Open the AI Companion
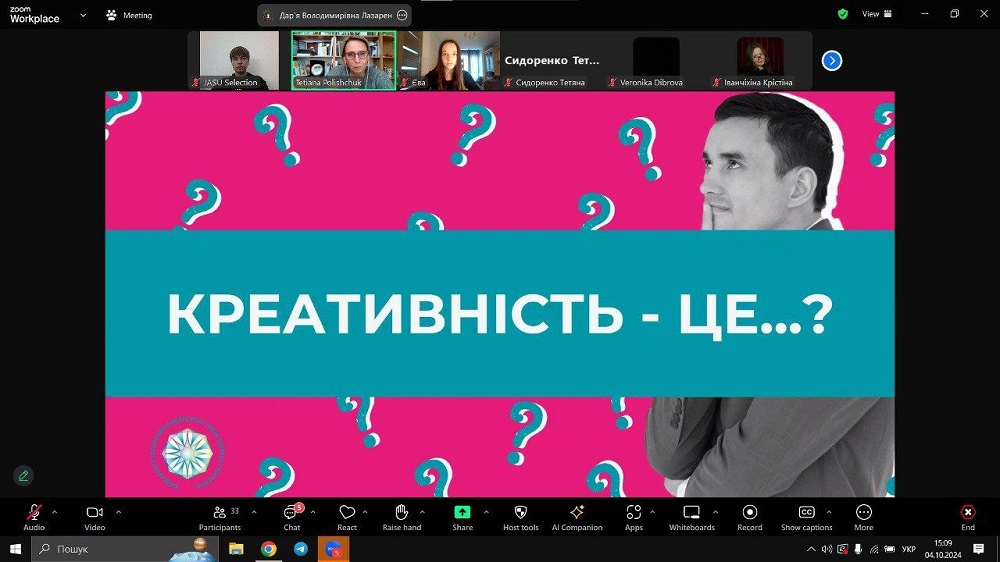1000x562 pixels. click(577, 516)
